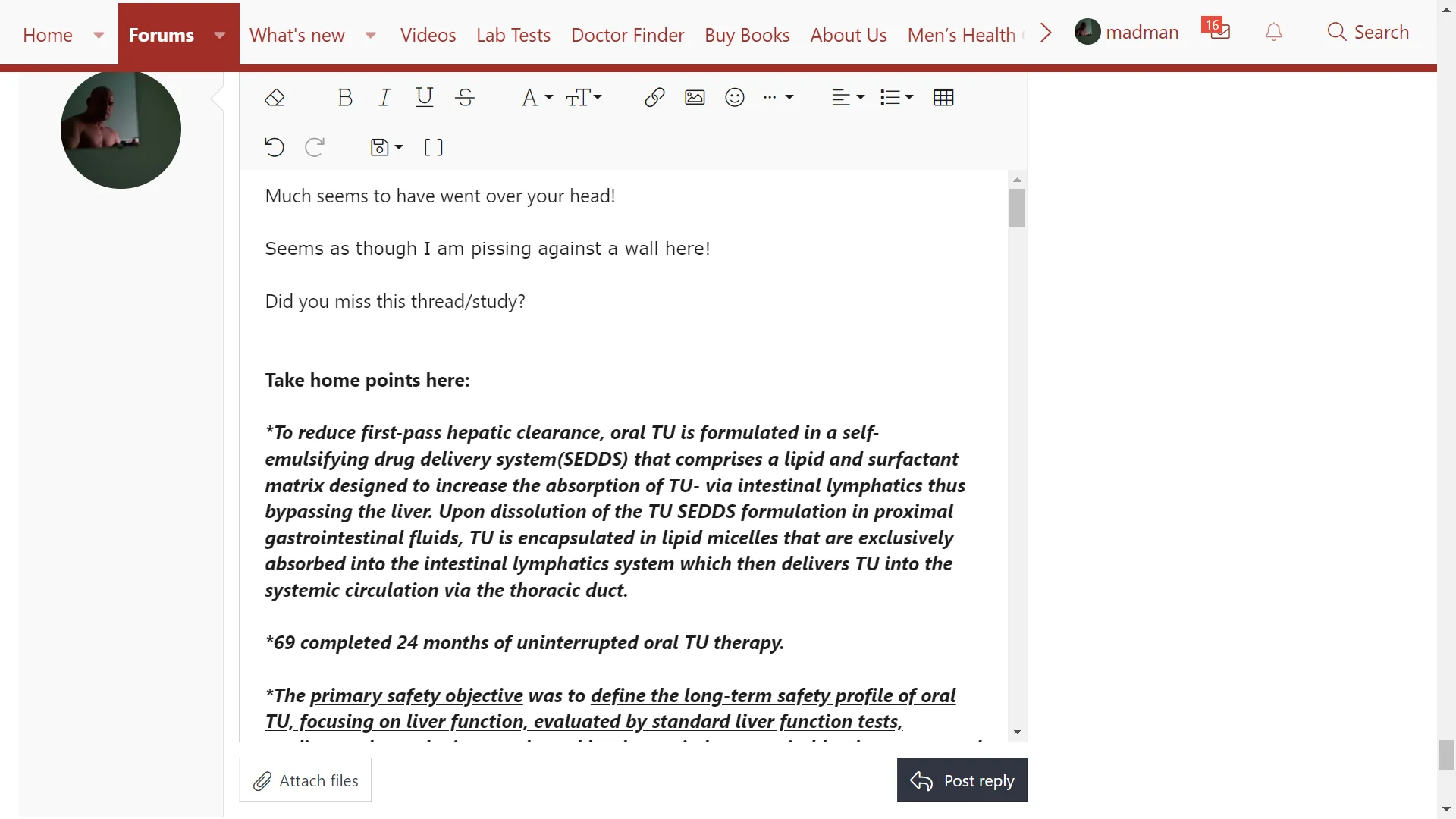Expand the more options ellipsis menu
Viewport: 1456px width, 819px height.
tap(778, 98)
